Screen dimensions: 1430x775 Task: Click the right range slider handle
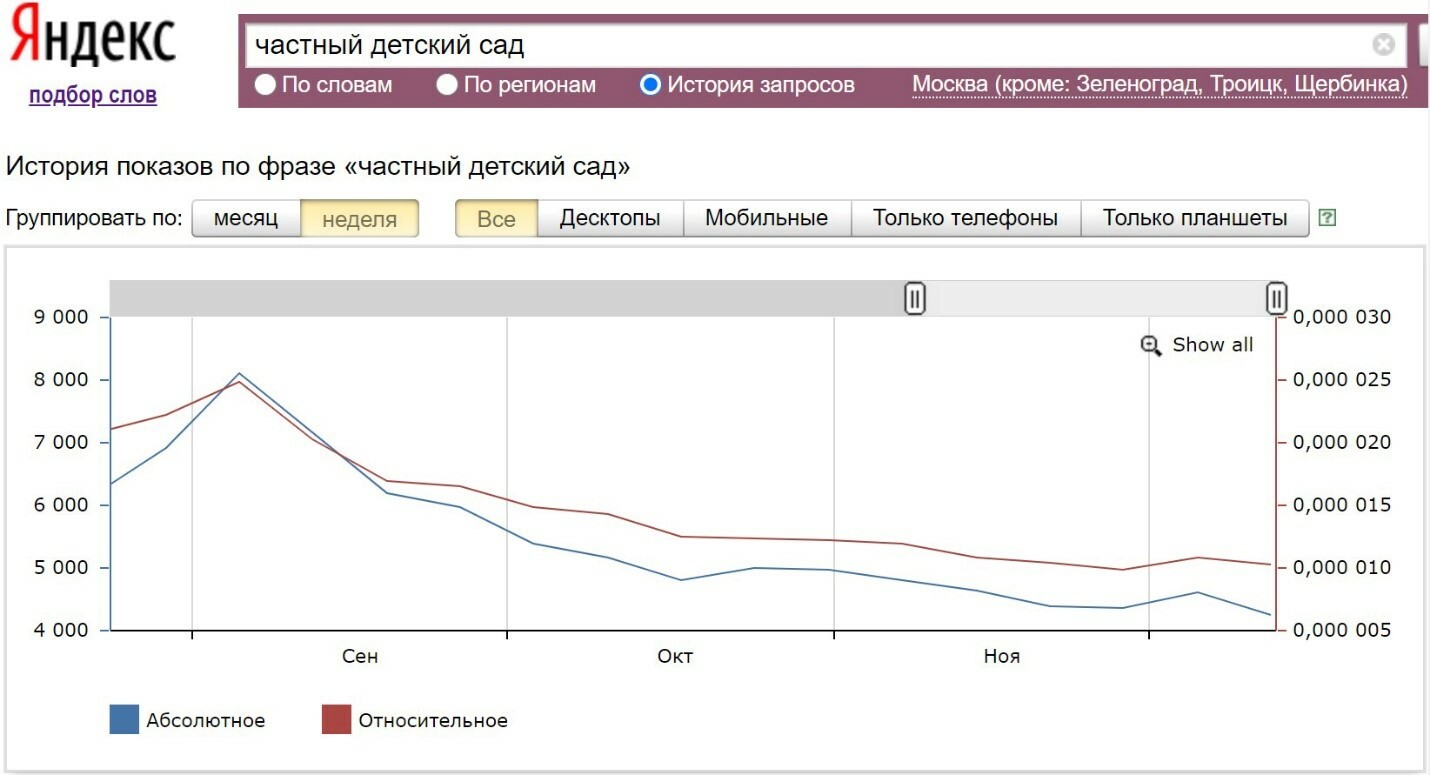[1276, 298]
